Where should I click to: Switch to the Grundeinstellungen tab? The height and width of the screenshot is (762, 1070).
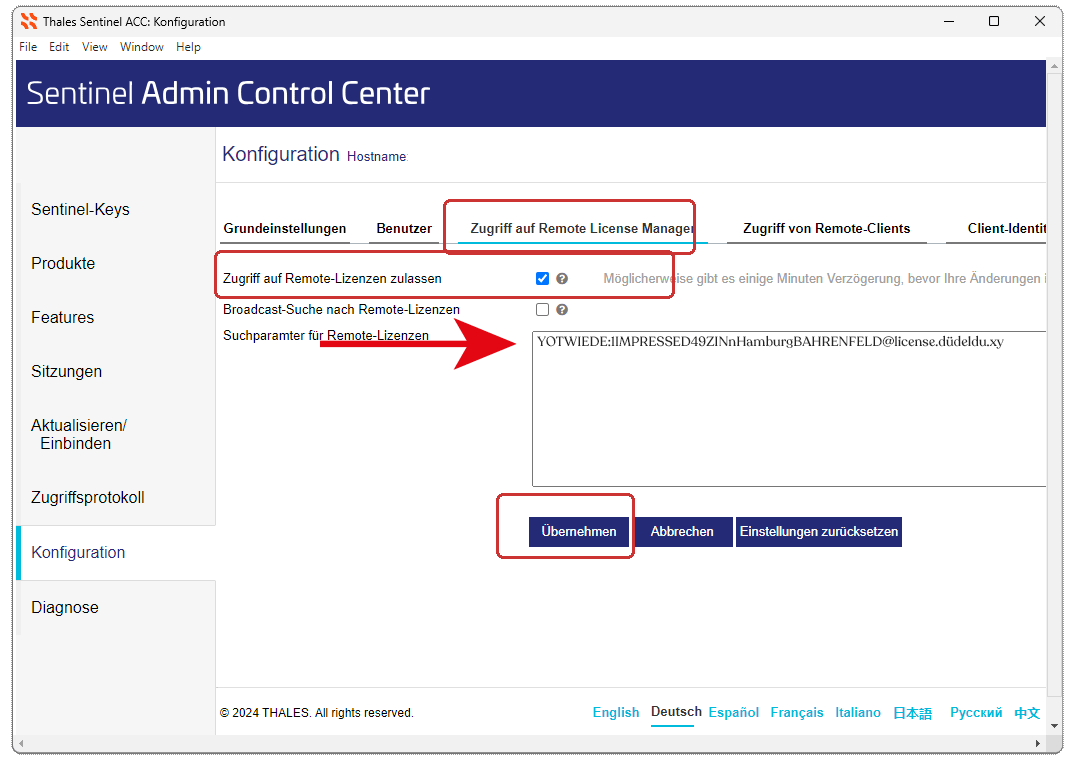pyautogui.click(x=285, y=229)
